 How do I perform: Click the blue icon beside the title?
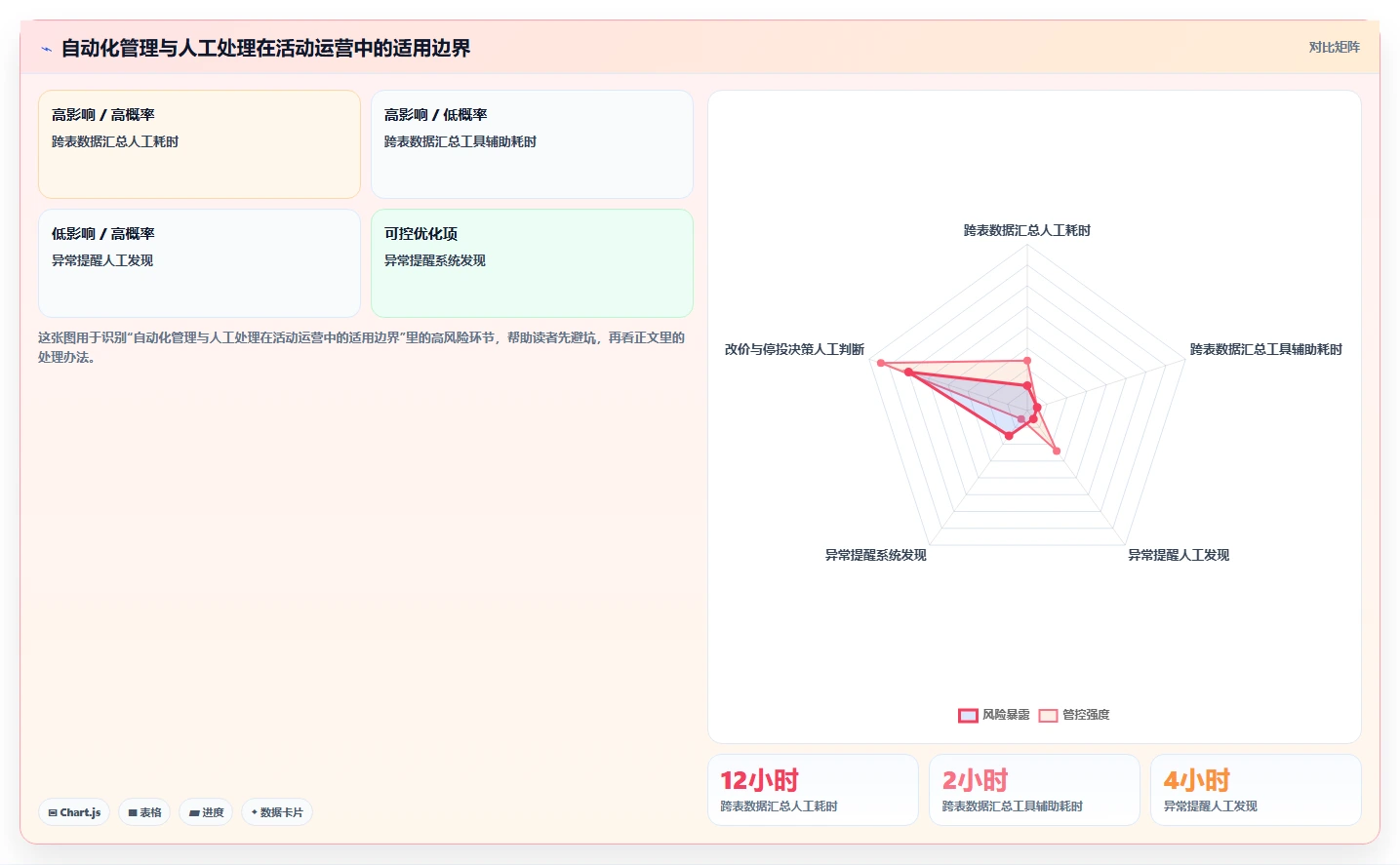[x=46, y=49]
